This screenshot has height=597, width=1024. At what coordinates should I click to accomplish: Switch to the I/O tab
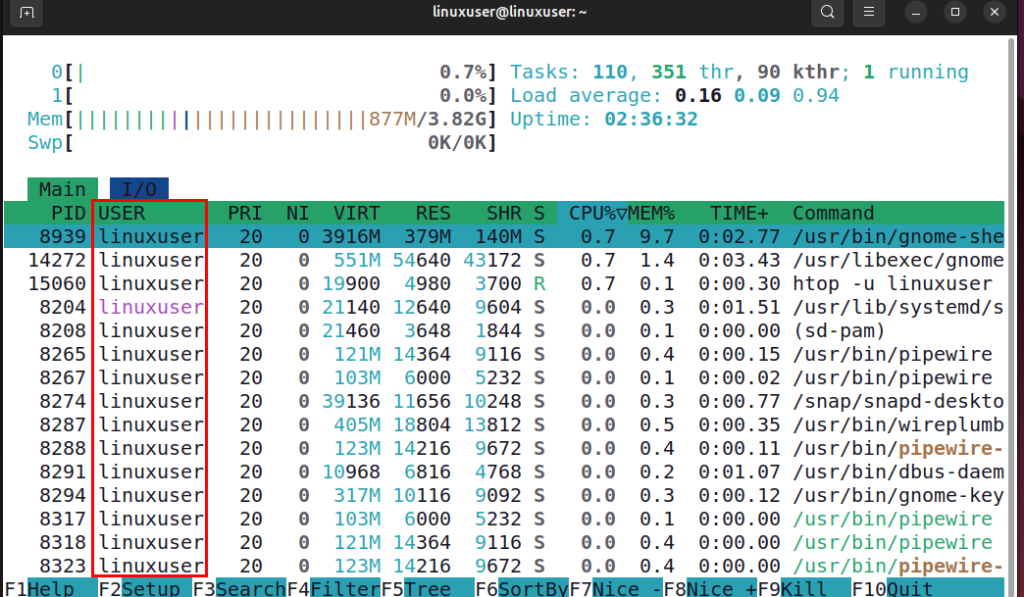coord(139,189)
